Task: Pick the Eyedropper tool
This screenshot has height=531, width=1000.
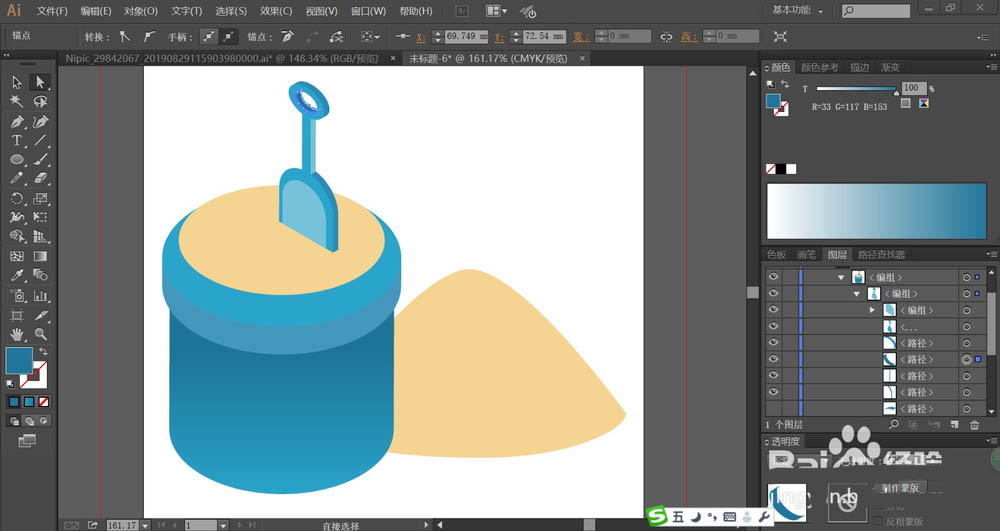Action: 17,275
